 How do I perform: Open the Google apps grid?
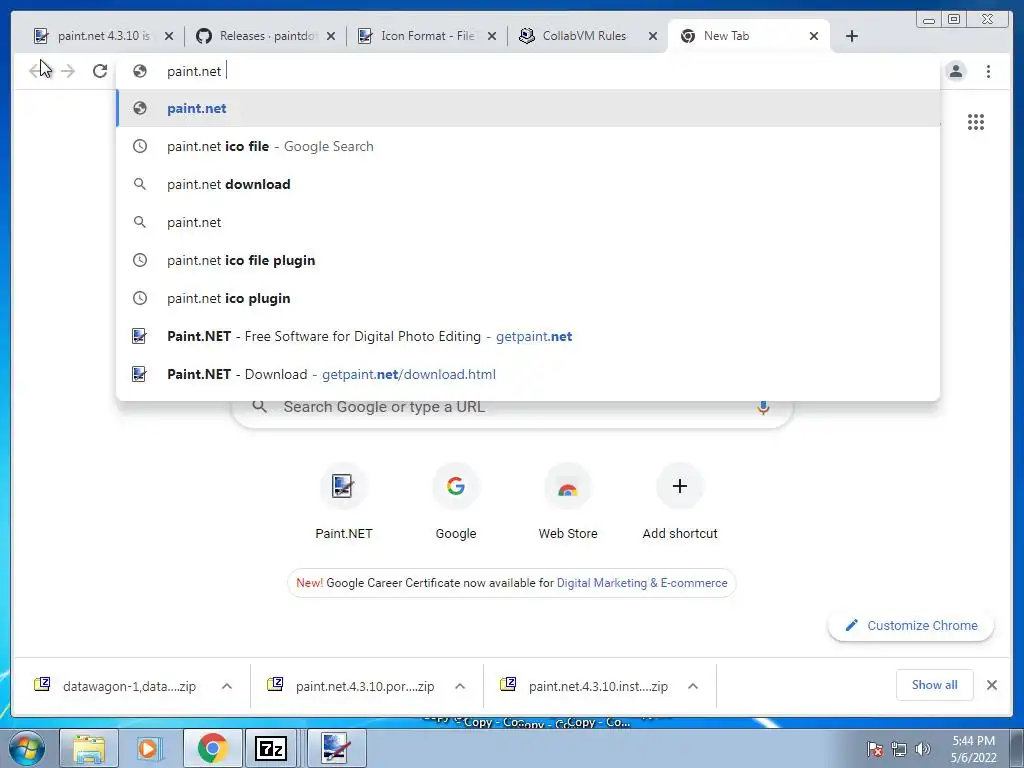click(x=976, y=122)
